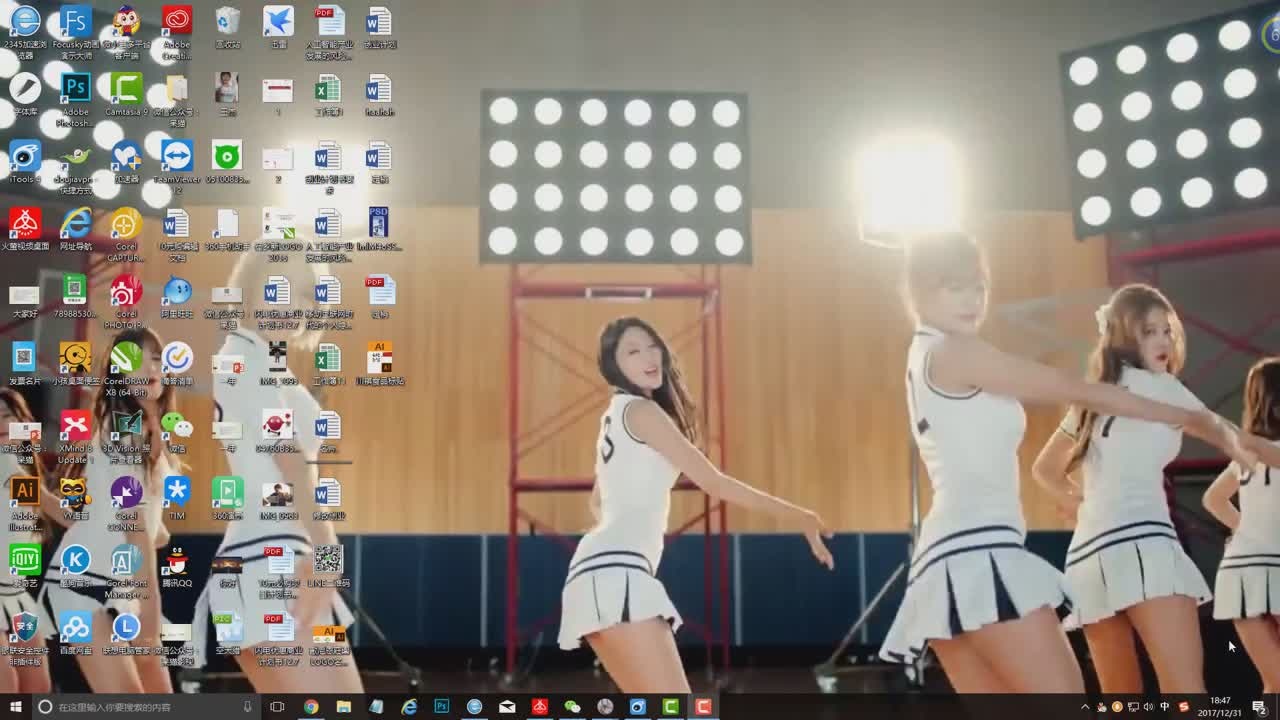Toggle the Chinese input mode indicator
Image resolution: width=1280 pixels, height=720 pixels.
1165,707
